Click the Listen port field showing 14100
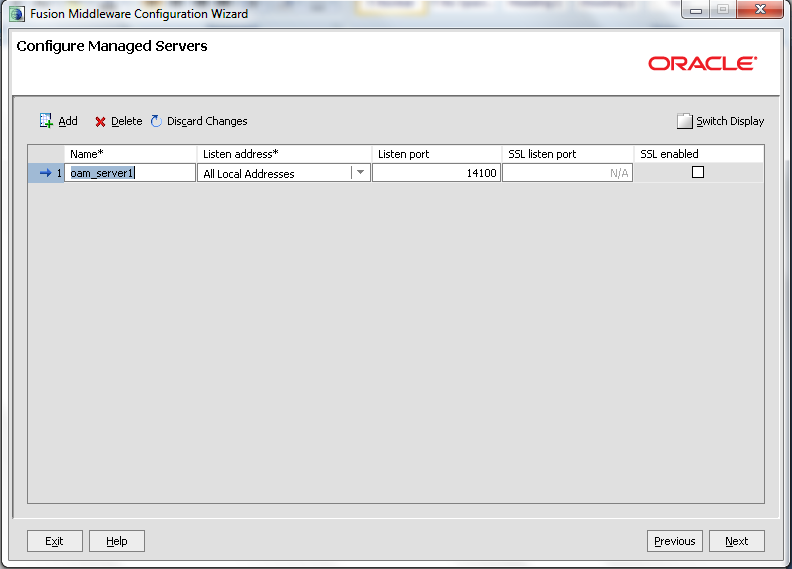 436,173
